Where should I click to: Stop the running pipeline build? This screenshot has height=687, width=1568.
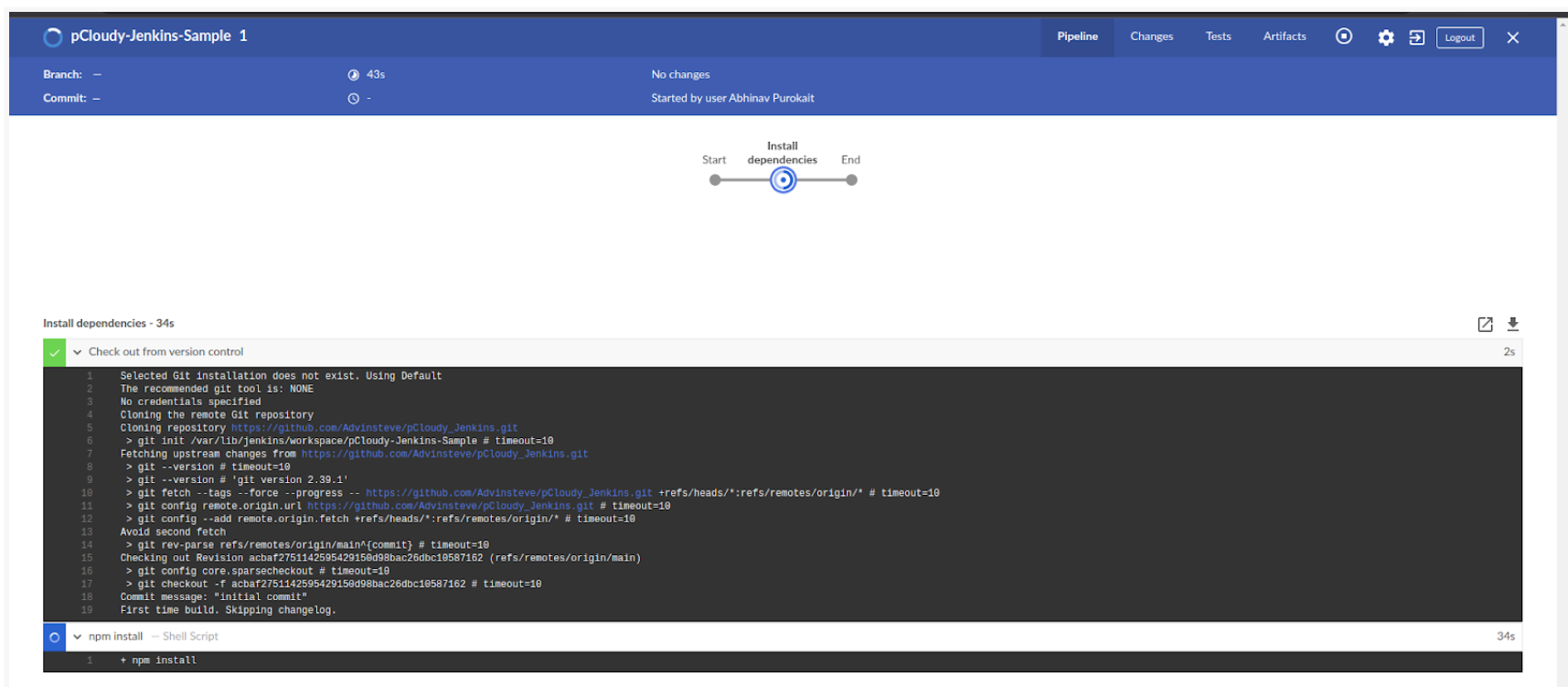[x=1343, y=37]
